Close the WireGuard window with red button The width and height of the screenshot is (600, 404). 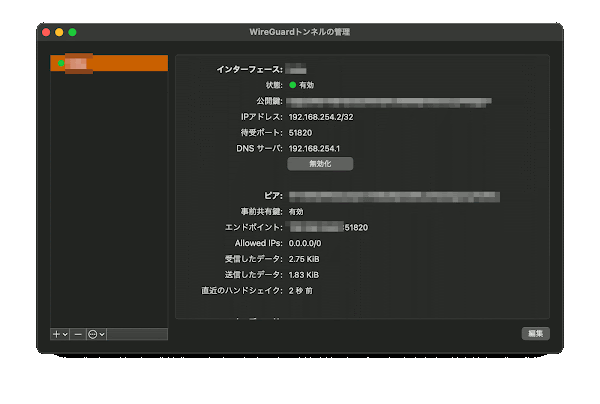tap(46, 33)
